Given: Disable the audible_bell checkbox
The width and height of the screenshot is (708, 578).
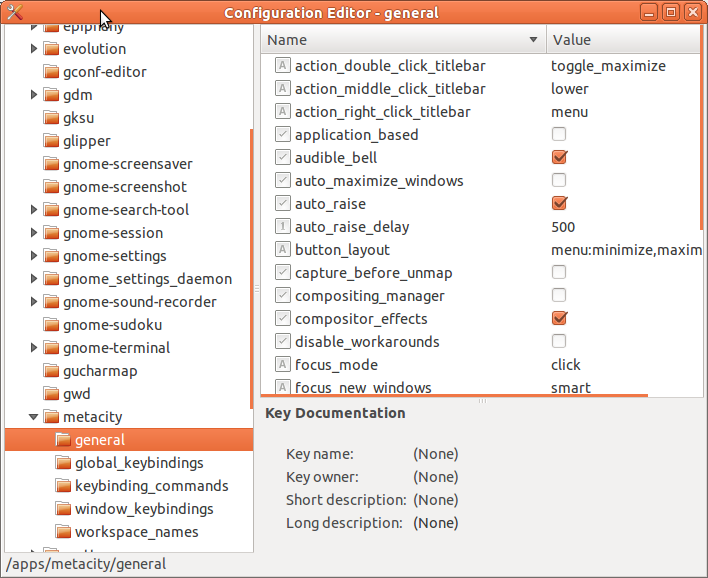Looking at the screenshot, I should pyautogui.click(x=559, y=158).
